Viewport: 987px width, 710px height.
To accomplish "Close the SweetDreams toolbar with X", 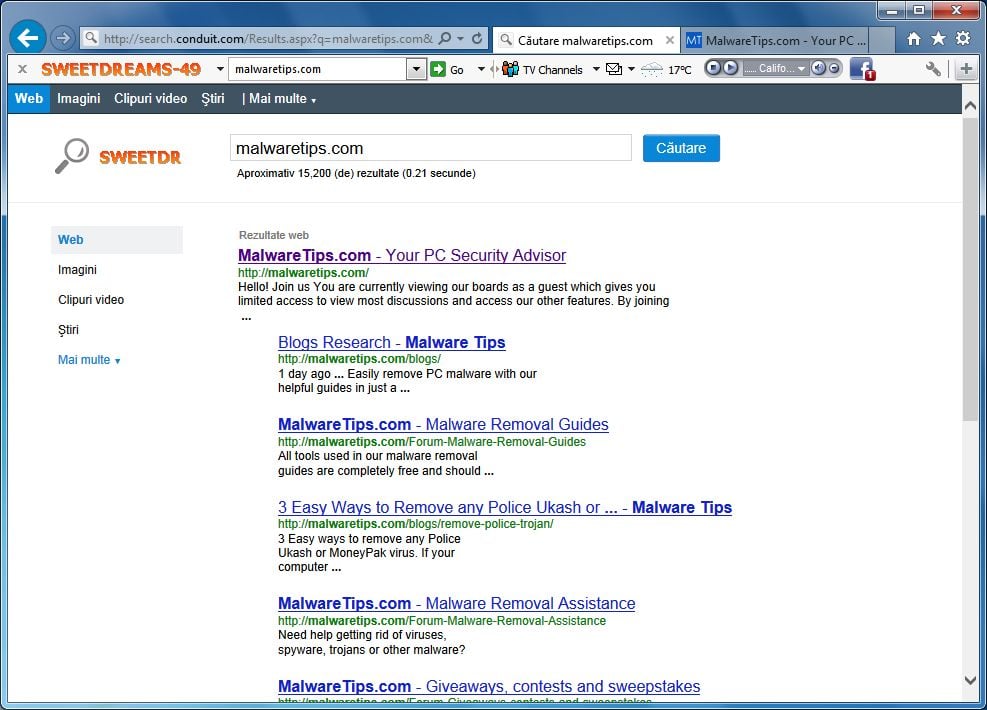I will coord(23,69).
